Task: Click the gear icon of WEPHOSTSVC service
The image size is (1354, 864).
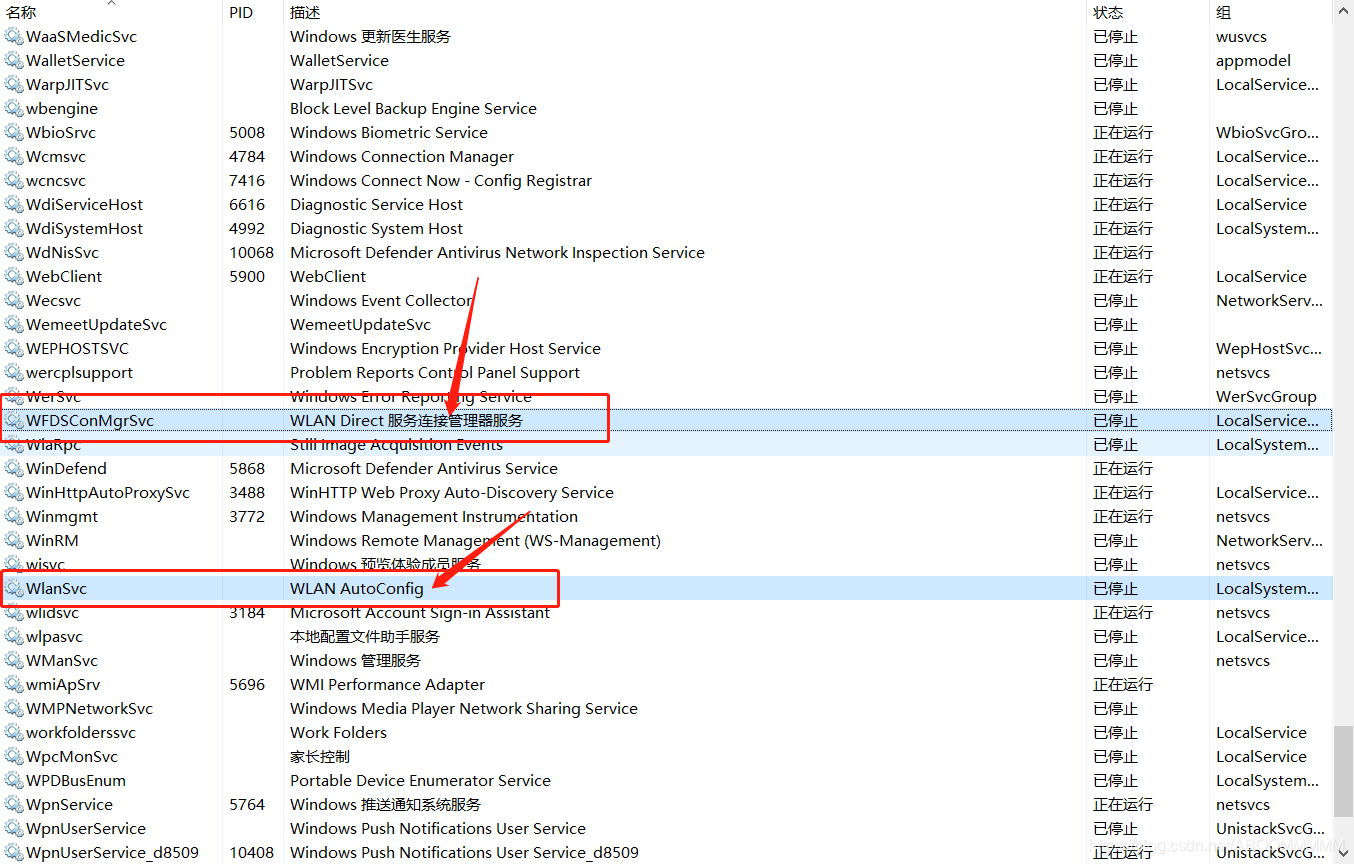Action: 13,348
